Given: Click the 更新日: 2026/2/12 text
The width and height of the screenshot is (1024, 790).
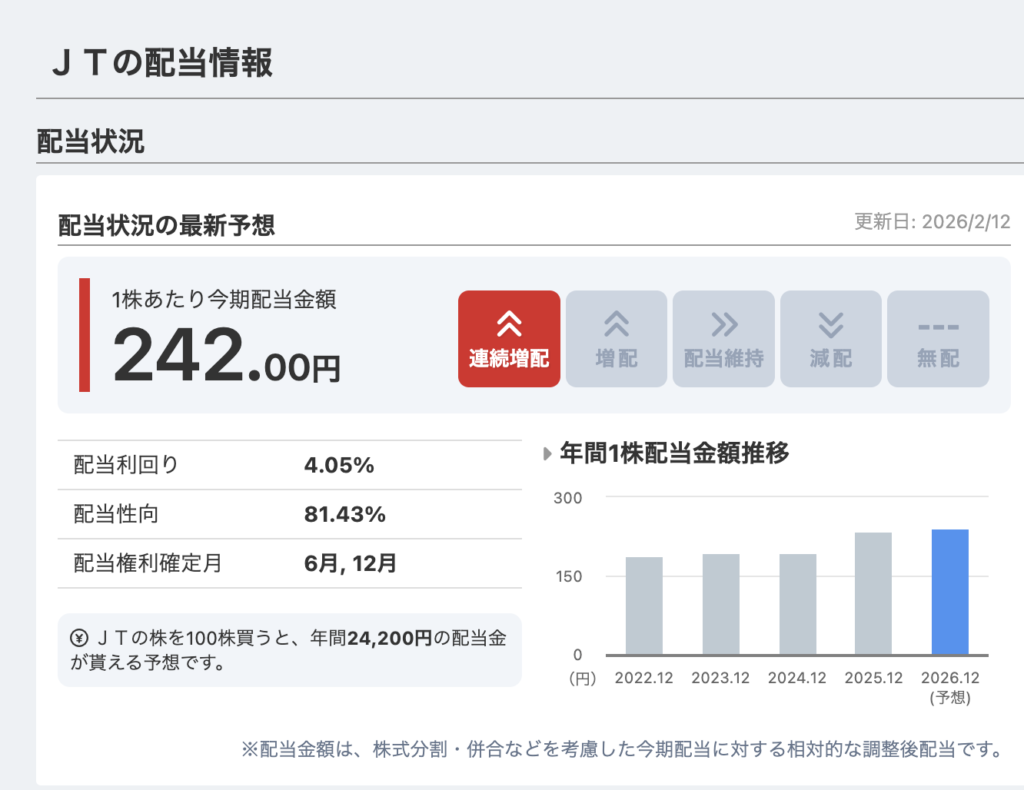Looking at the screenshot, I should tap(933, 222).
